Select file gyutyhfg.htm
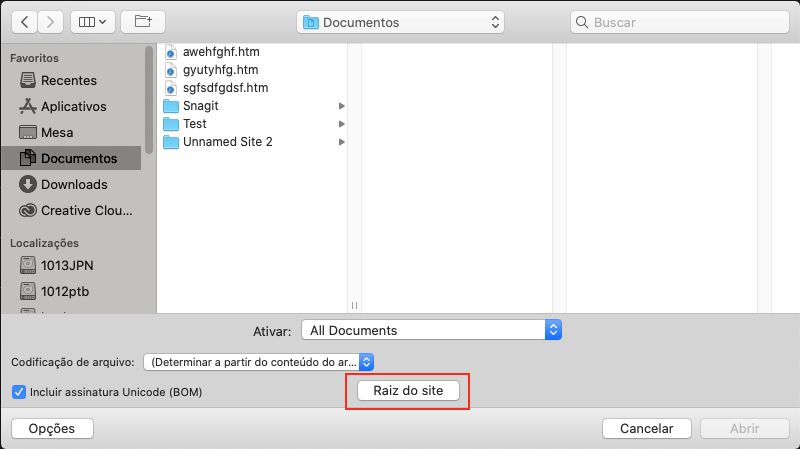 pos(220,70)
